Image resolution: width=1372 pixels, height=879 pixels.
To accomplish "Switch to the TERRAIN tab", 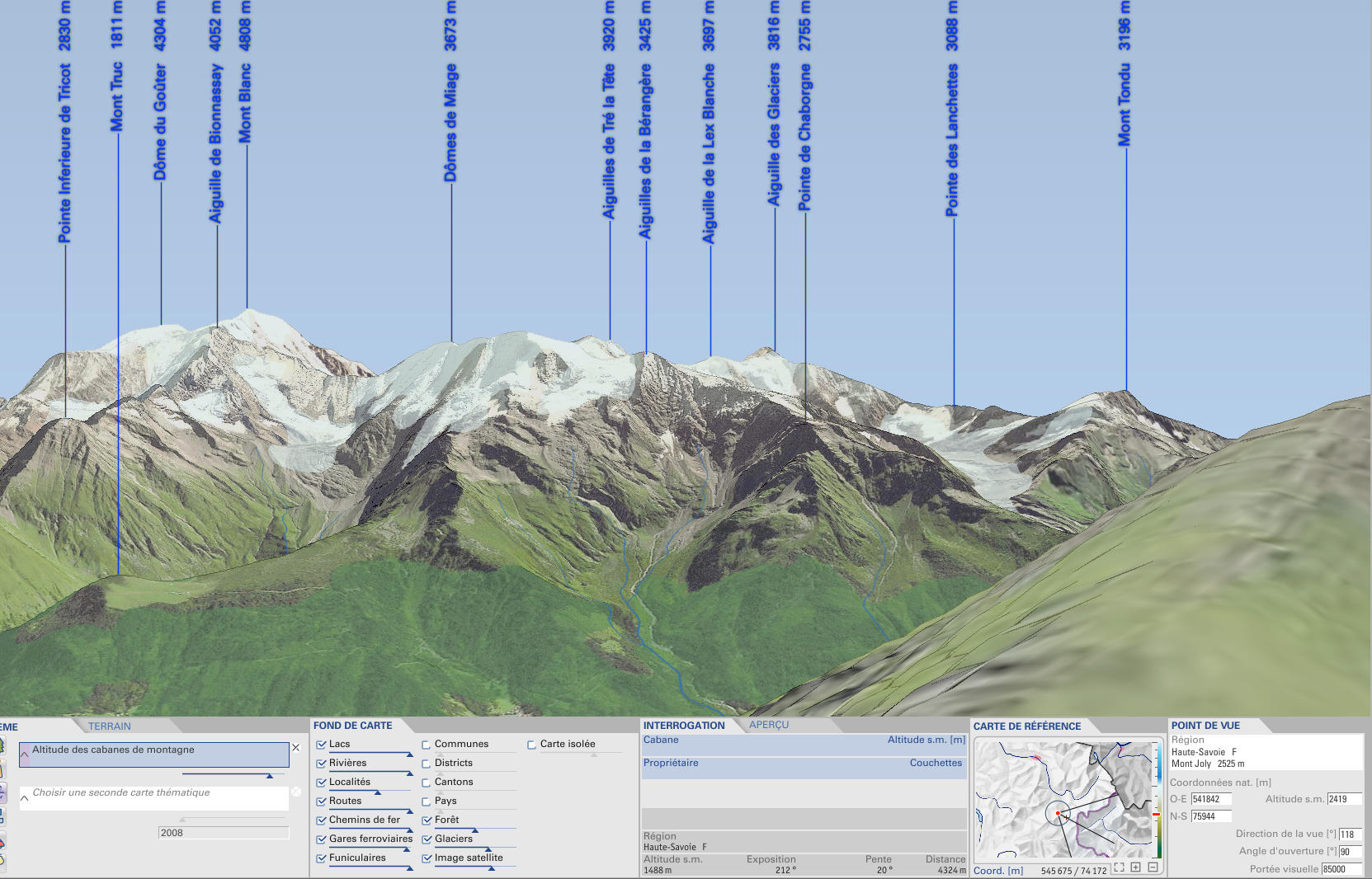I will (x=110, y=726).
